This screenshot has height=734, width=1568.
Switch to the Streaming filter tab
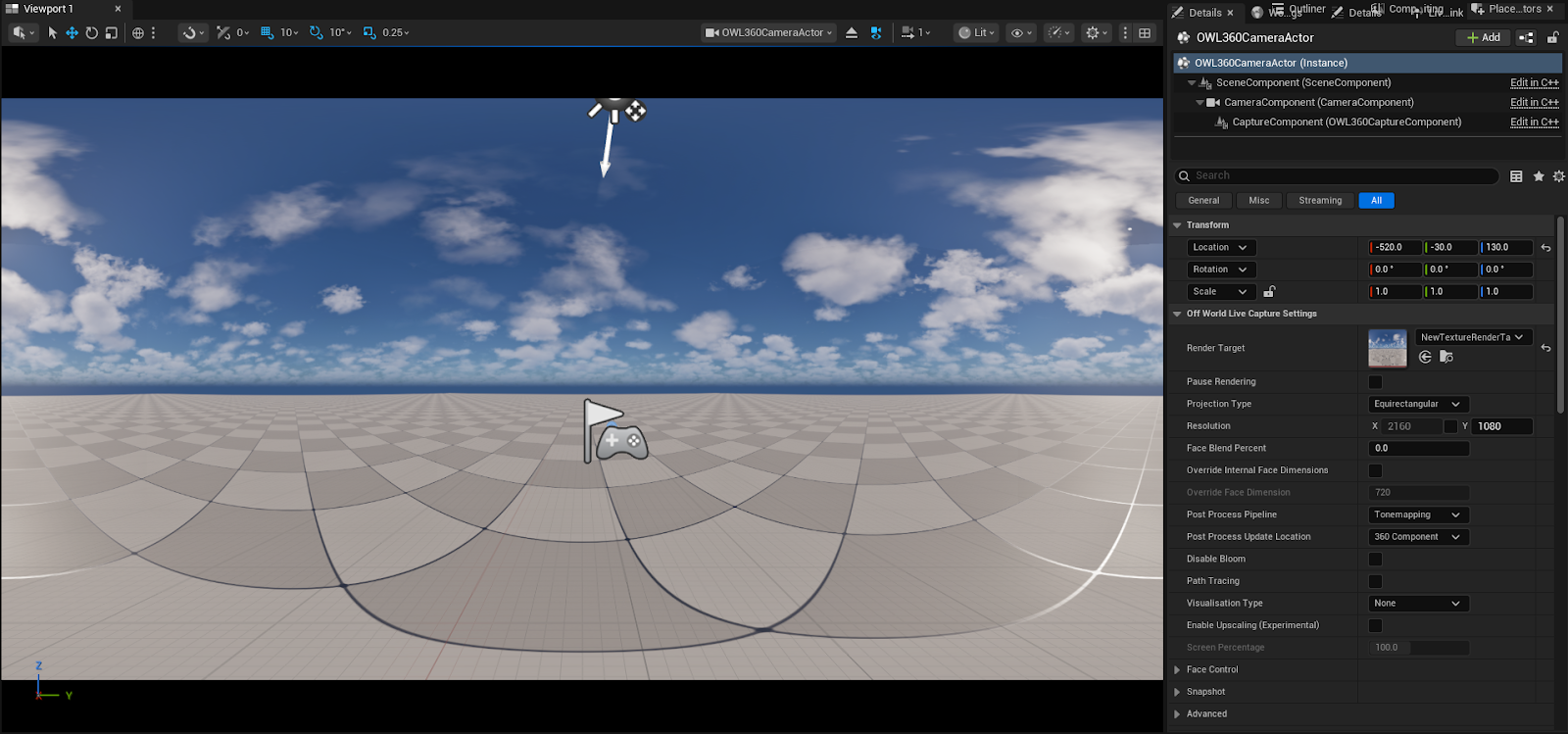coord(1319,201)
